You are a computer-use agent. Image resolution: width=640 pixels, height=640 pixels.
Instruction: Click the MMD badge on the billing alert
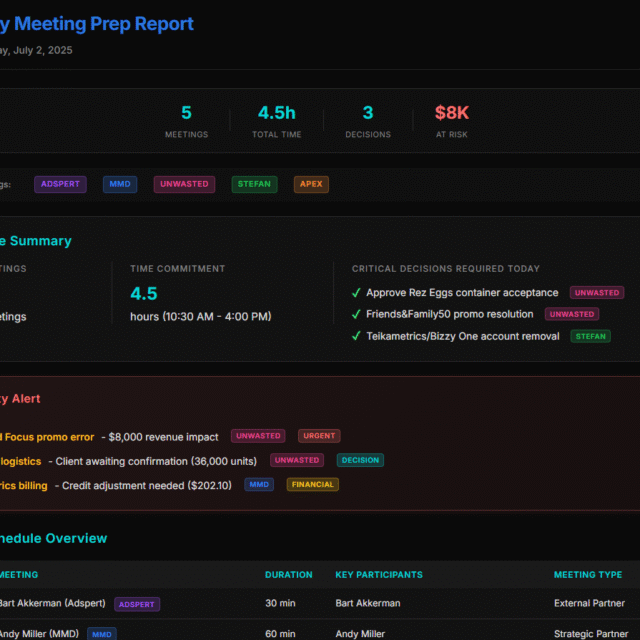[260, 485]
